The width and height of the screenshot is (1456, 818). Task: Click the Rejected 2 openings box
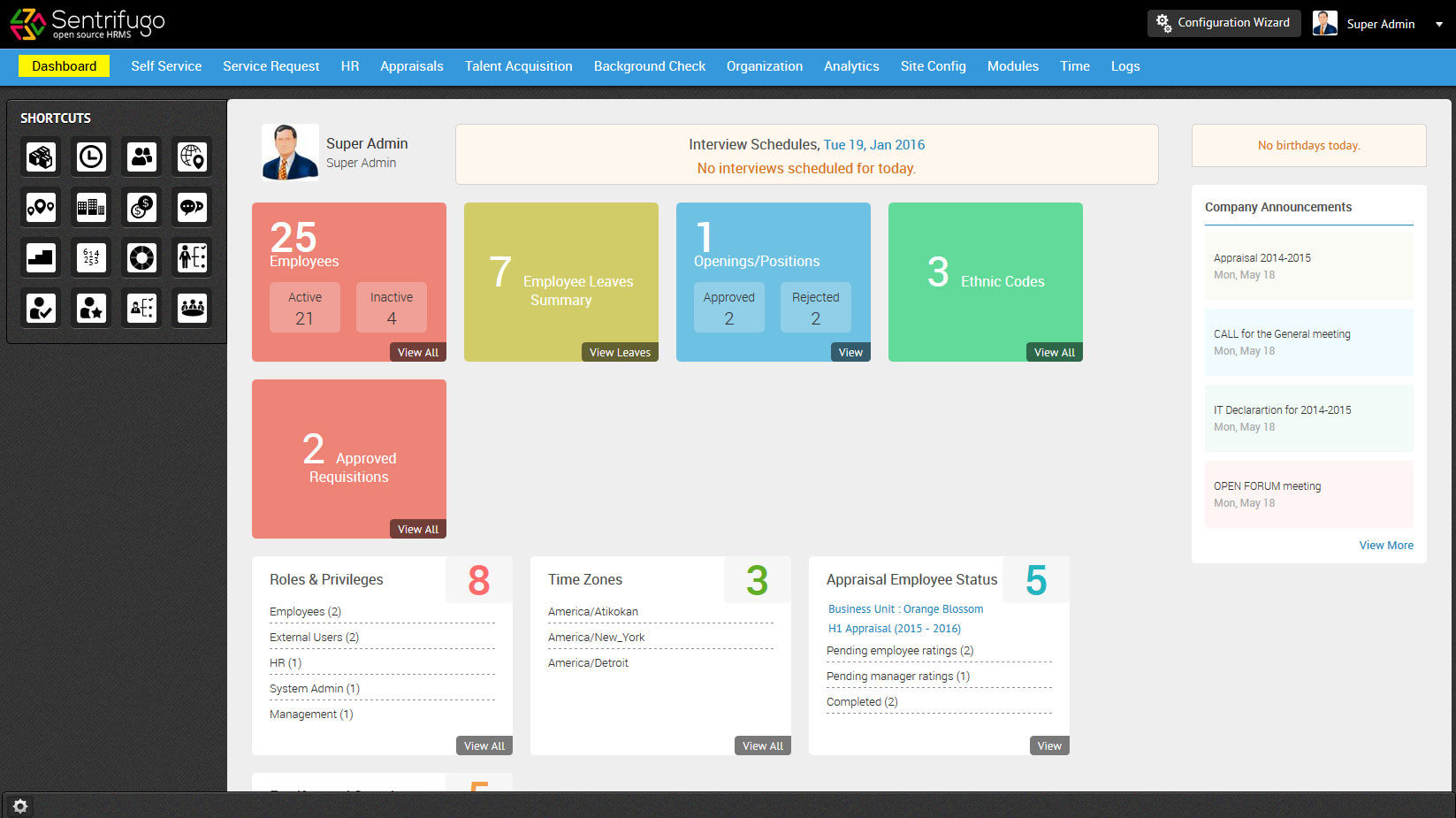[816, 308]
